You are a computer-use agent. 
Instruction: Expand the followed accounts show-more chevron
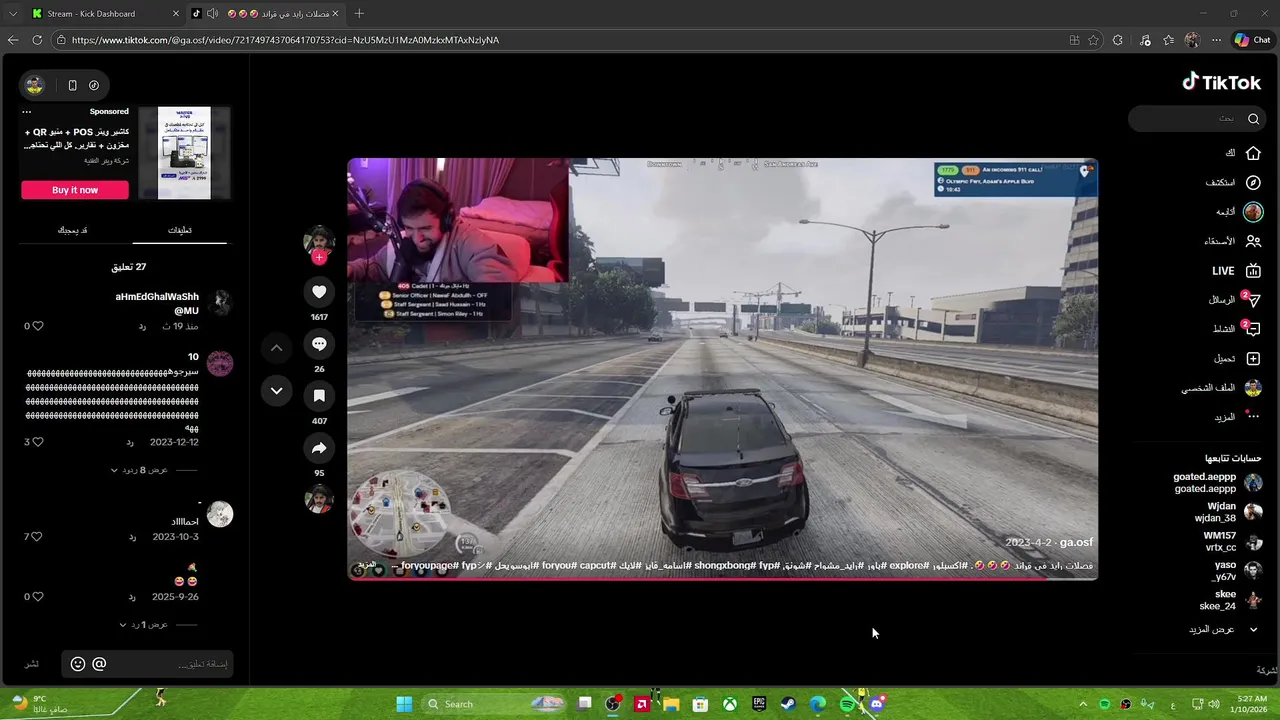(1253, 630)
